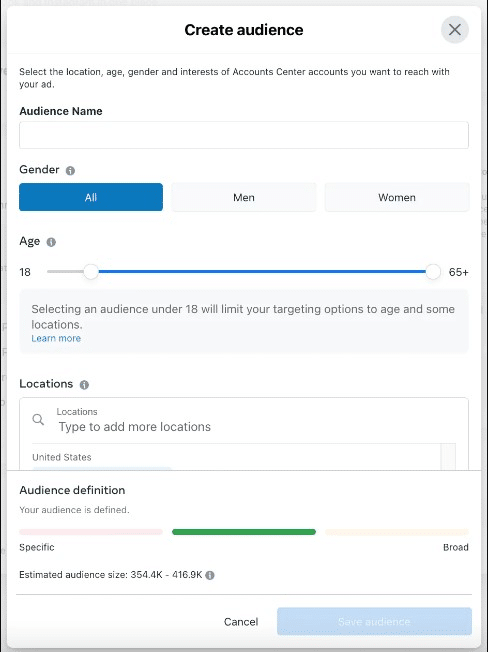Click the green audience definition meter segment

click(x=244, y=532)
